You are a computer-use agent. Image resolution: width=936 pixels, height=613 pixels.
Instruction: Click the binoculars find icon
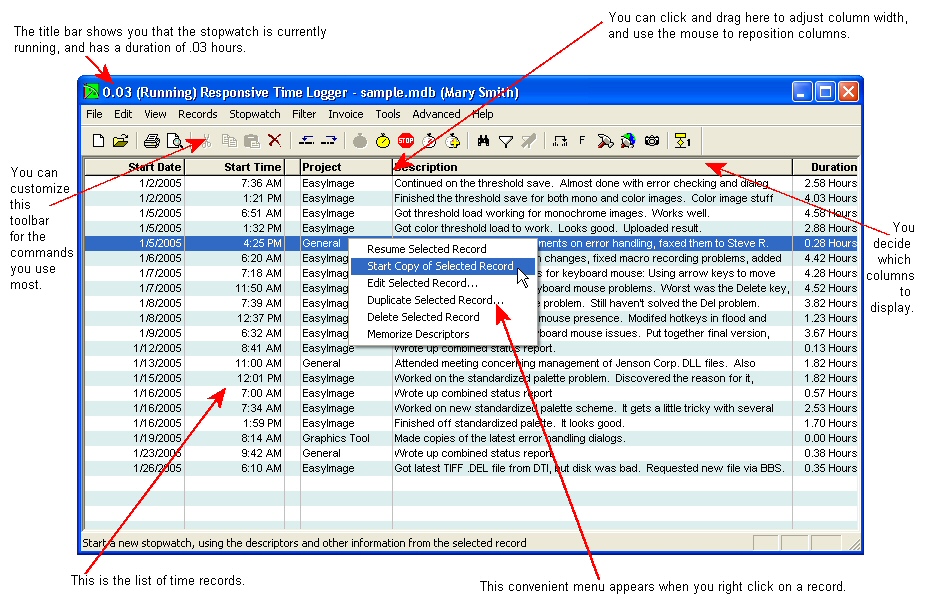[484, 142]
